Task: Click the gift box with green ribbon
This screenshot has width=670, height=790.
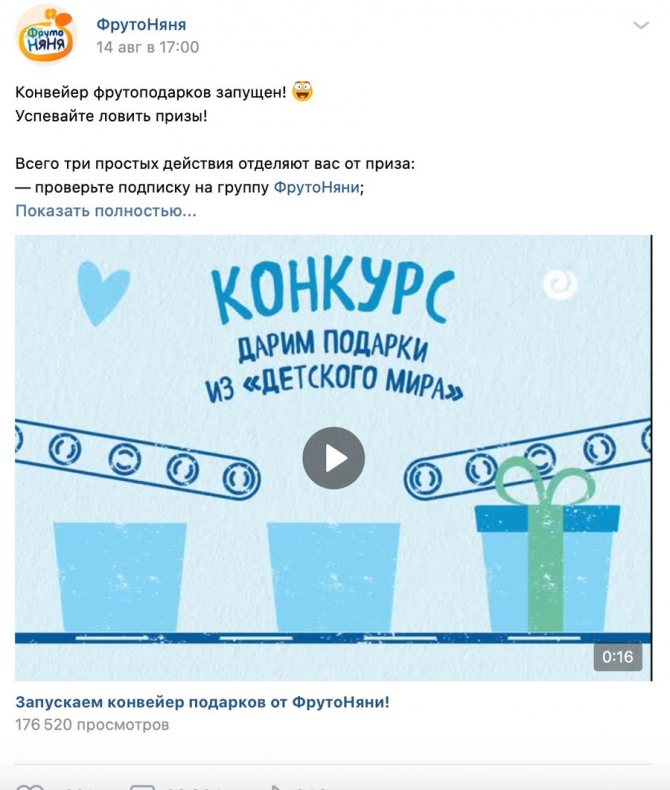Action: (x=548, y=544)
